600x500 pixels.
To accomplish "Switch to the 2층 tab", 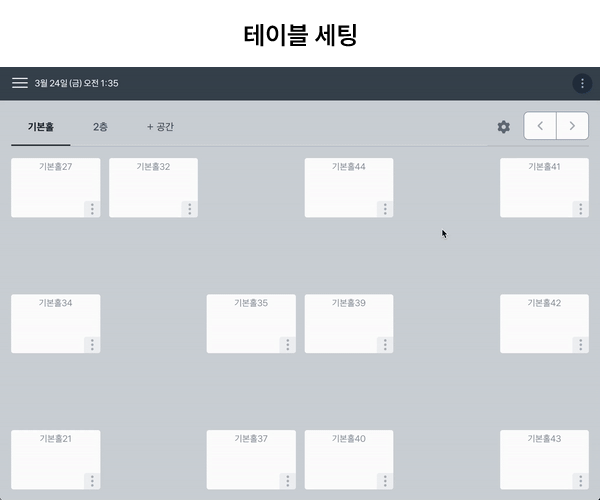I will tap(100, 127).
